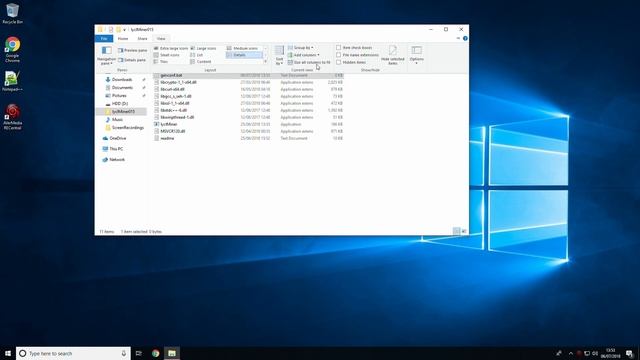
Task: Open Notepad++ desktop shortcut
Action: (x=12, y=81)
